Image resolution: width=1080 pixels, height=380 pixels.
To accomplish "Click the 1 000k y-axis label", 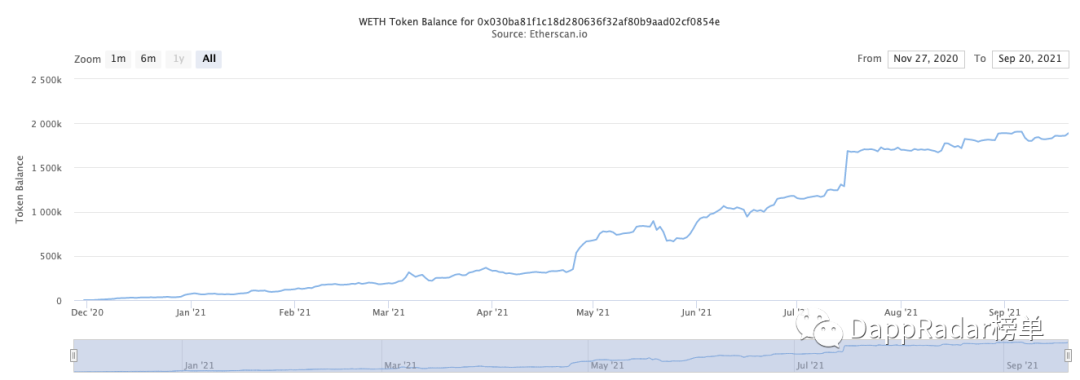I will point(47,212).
